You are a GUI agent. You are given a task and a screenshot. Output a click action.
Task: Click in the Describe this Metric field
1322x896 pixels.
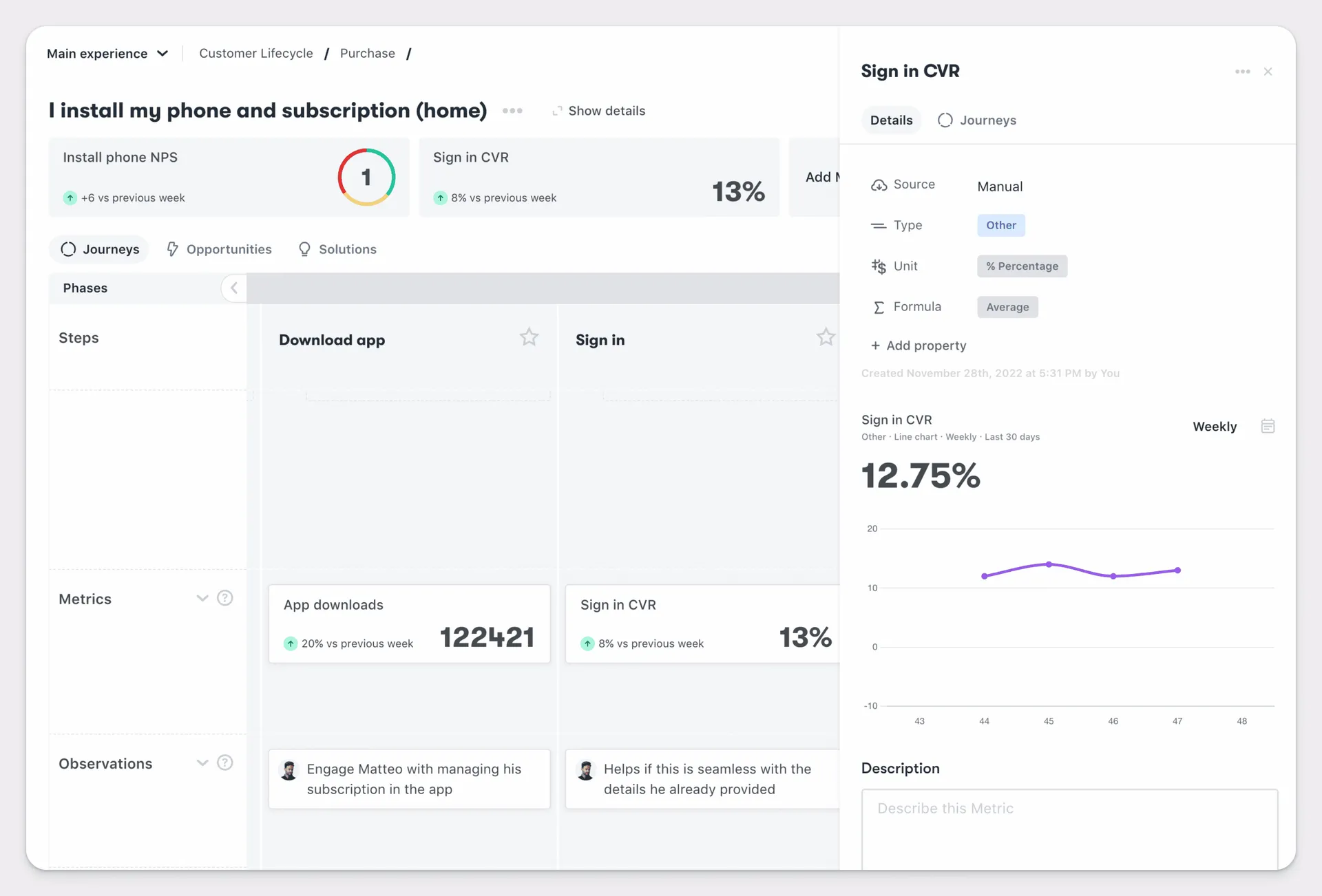[1069, 829]
